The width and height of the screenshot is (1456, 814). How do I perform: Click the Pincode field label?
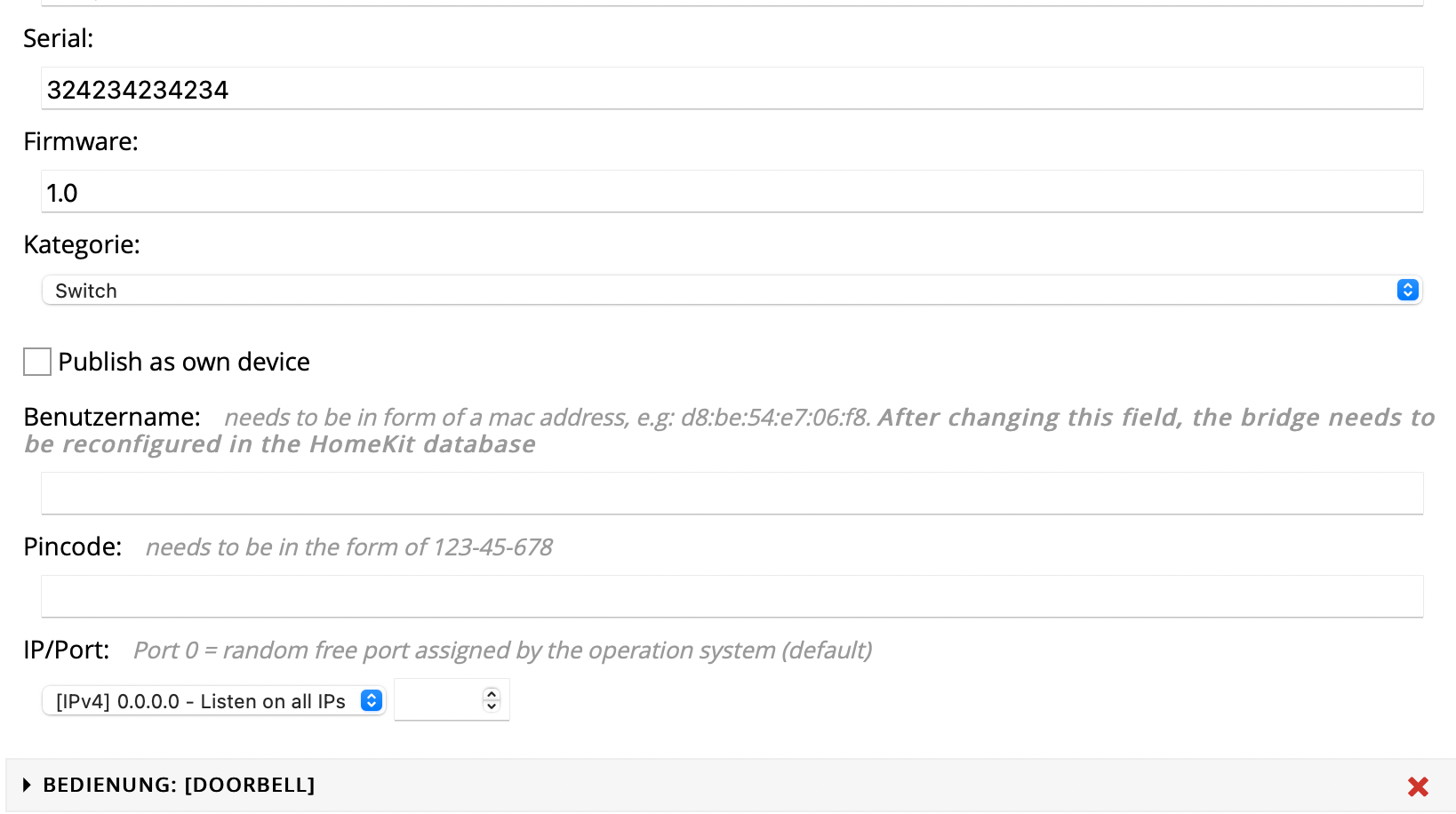[x=72, y=547]
